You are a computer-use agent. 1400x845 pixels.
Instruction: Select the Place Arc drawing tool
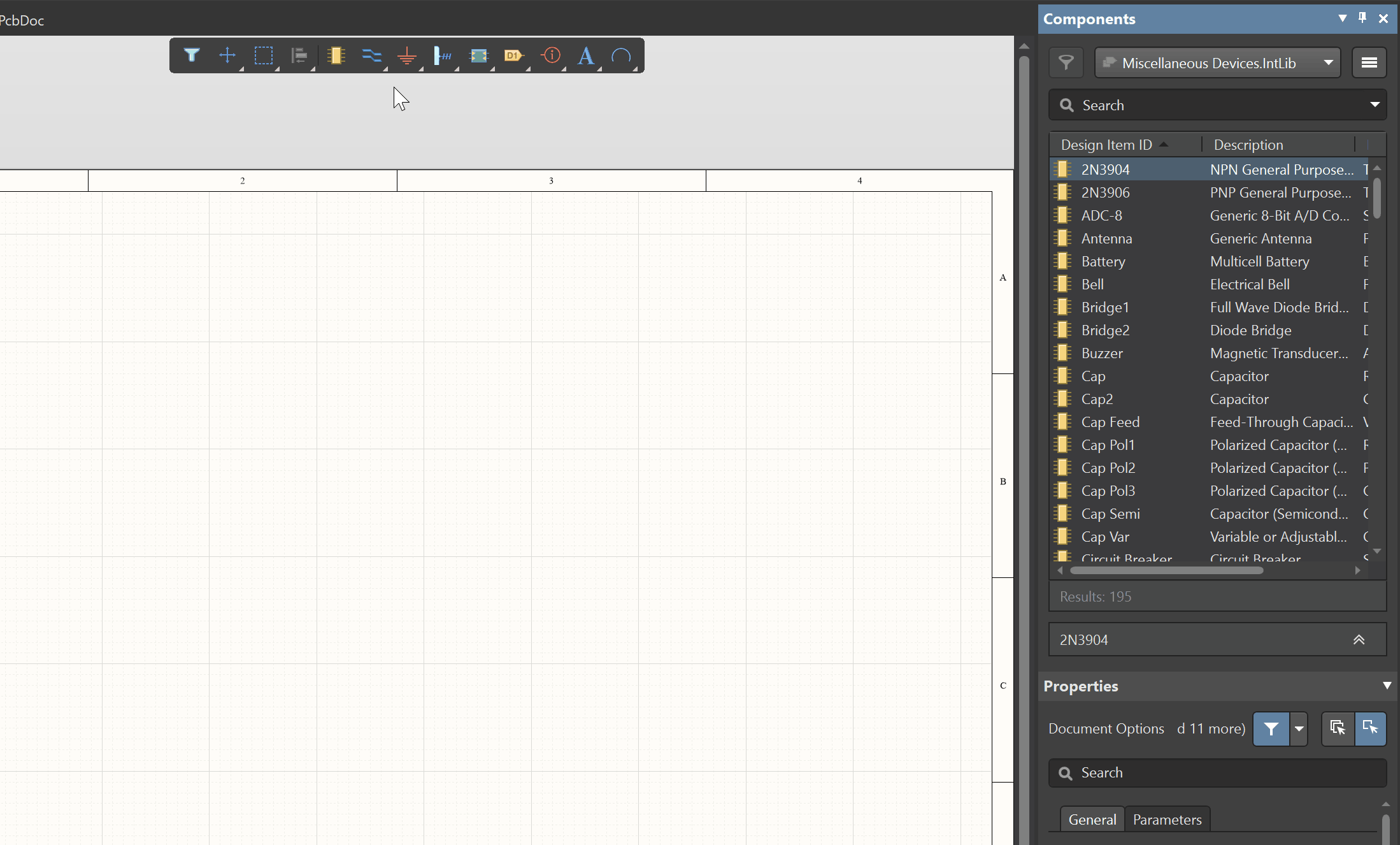pos(621,56)
